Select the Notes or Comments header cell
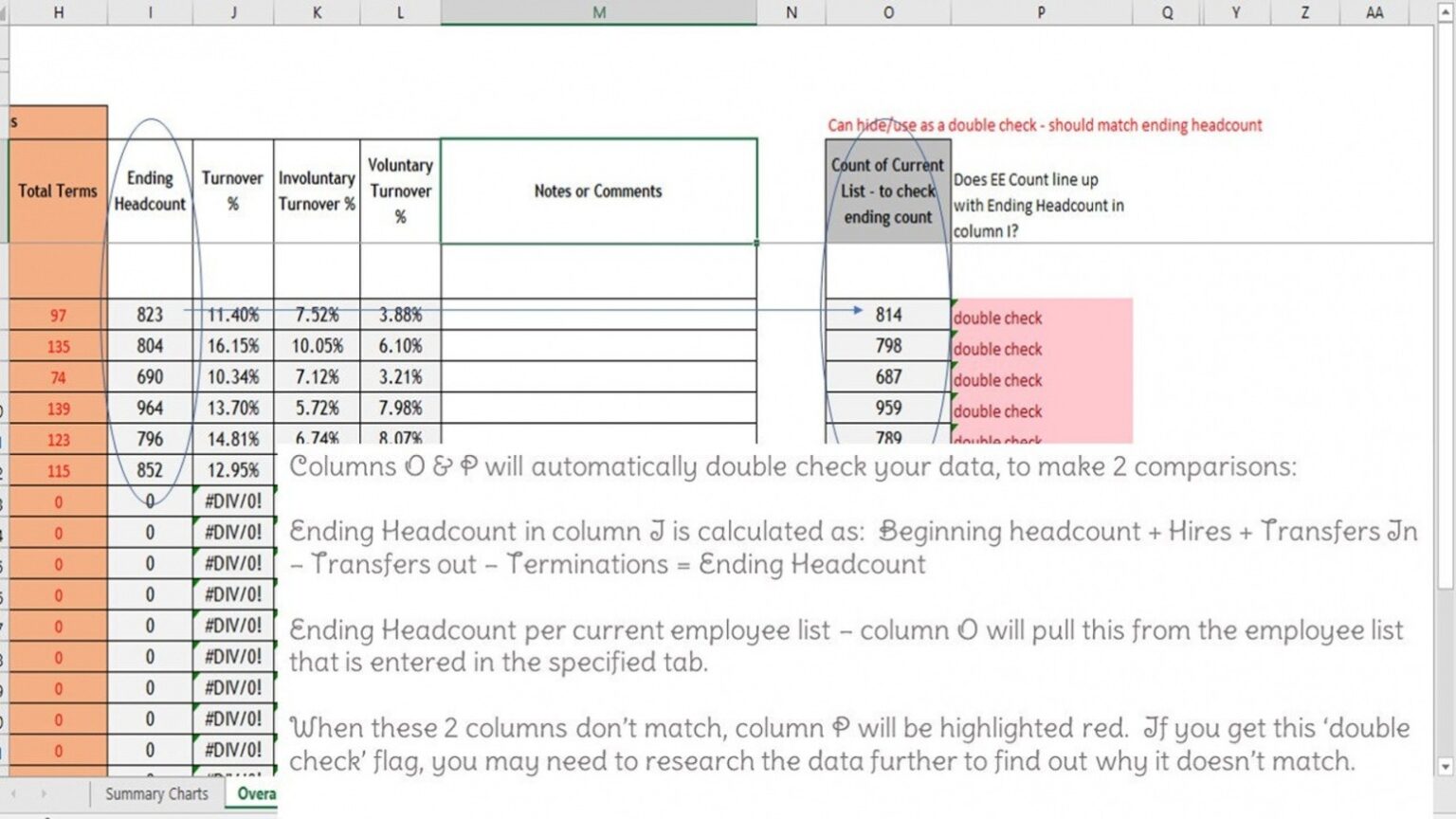The image size is (1456, 819). pos(598,191)
